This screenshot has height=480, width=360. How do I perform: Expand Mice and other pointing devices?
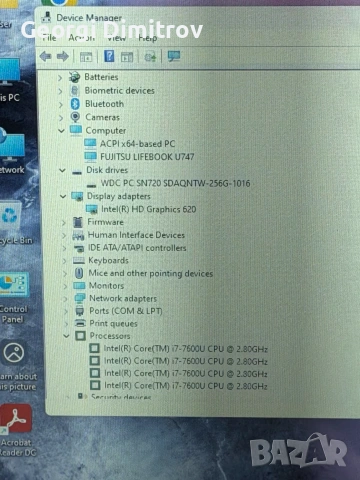[x=65, y=274]
